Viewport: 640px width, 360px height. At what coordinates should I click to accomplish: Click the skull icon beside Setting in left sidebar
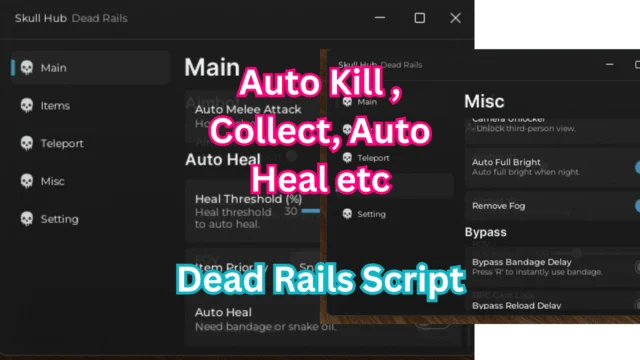click(x=27, y=219)
